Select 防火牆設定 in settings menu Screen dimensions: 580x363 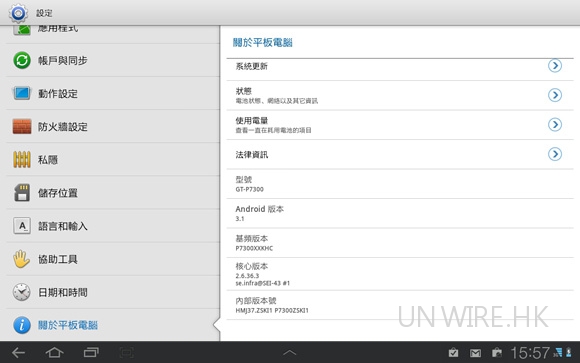[113, 127]
